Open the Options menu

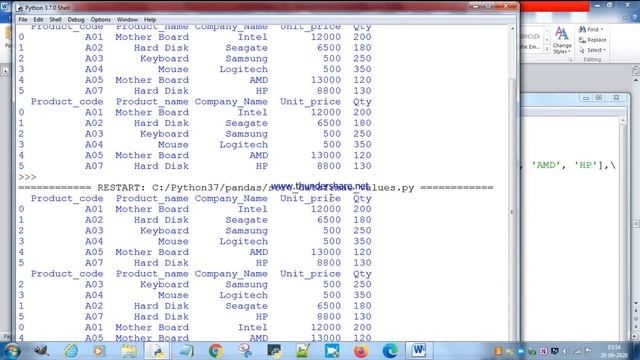point(100,20)
